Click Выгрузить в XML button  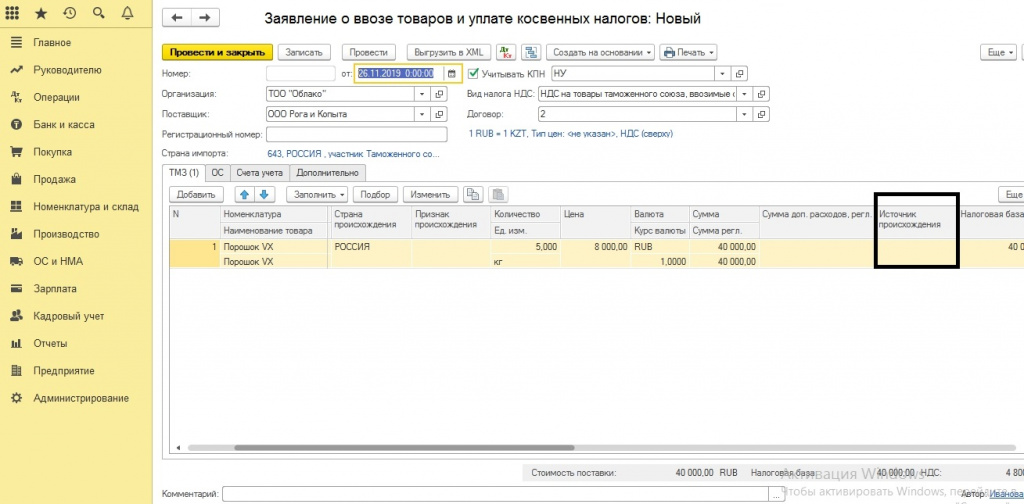pyautogui.click(x=449, y=52)
